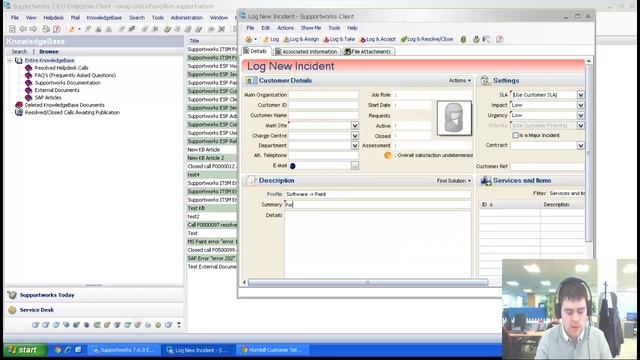640x360 pixels.
Task: Click the customer photo placeholder
Action: click(x=454, y=118)
